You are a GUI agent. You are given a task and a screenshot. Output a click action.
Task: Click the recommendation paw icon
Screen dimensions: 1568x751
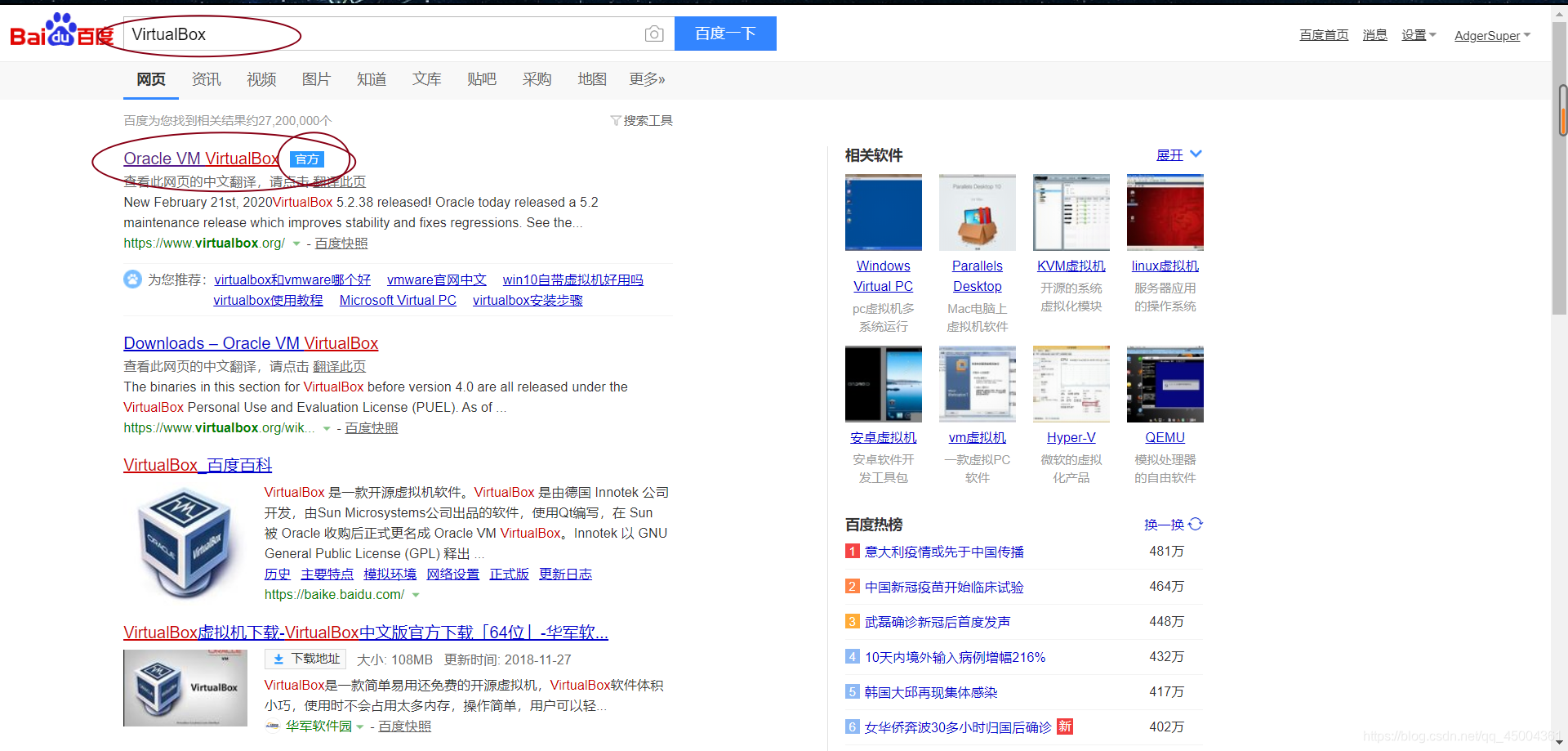pos(132,279)
